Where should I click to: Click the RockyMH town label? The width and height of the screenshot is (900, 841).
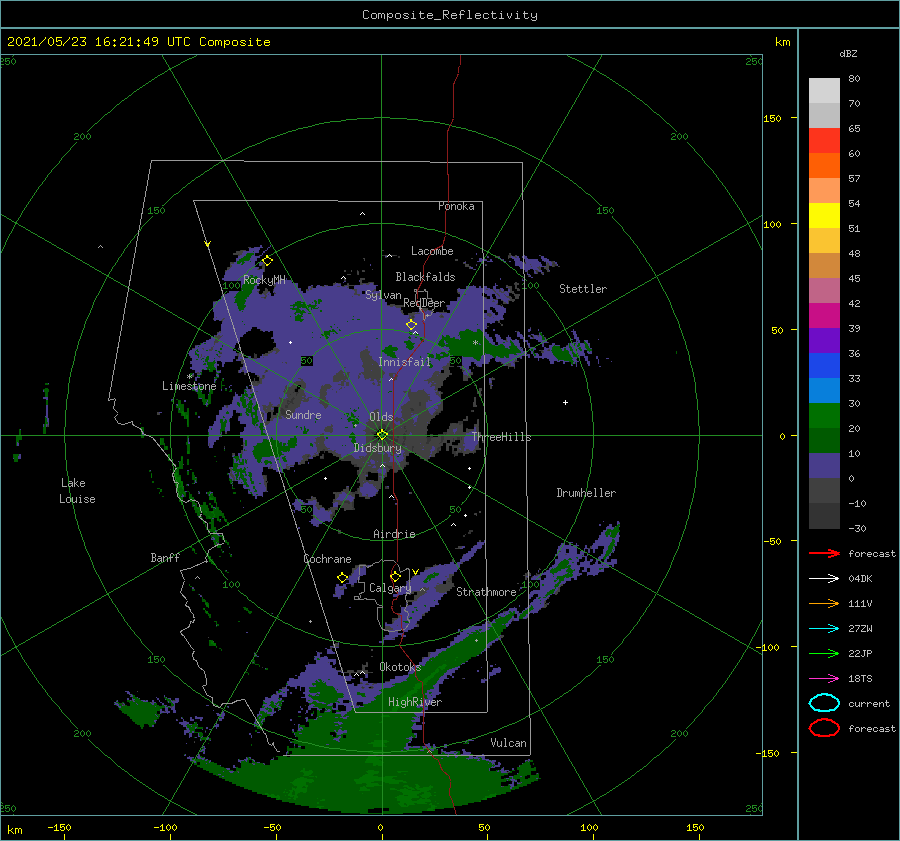(x=264, y=280)
